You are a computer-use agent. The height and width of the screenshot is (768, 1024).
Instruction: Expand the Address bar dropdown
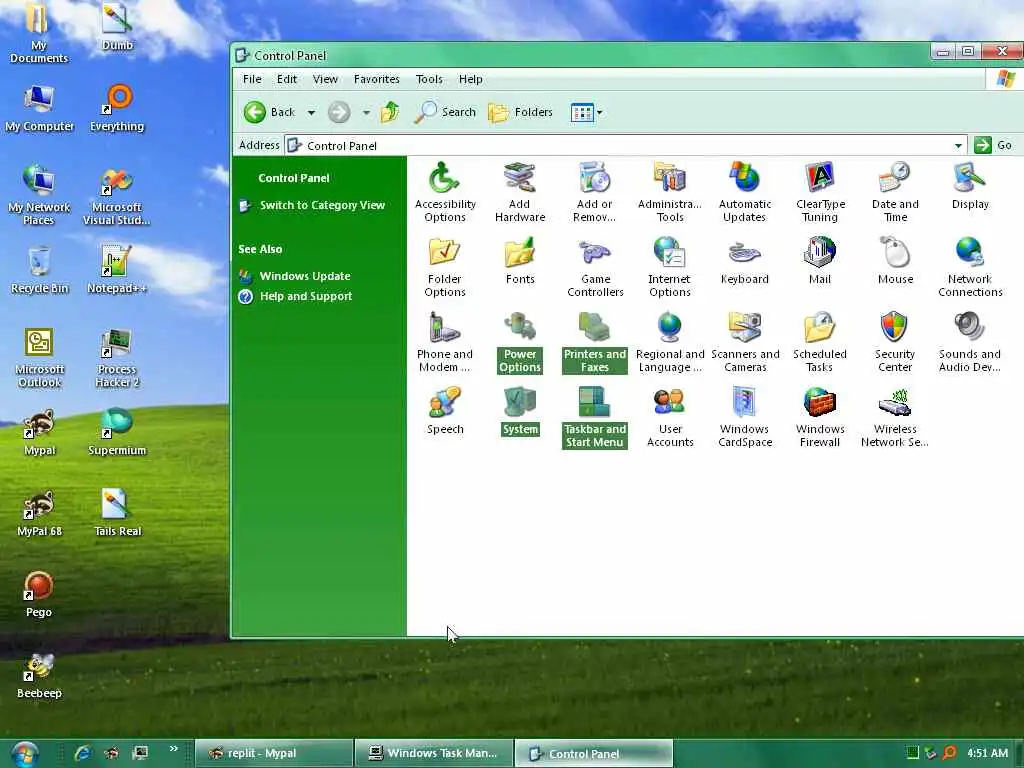[x=958, y=145]
